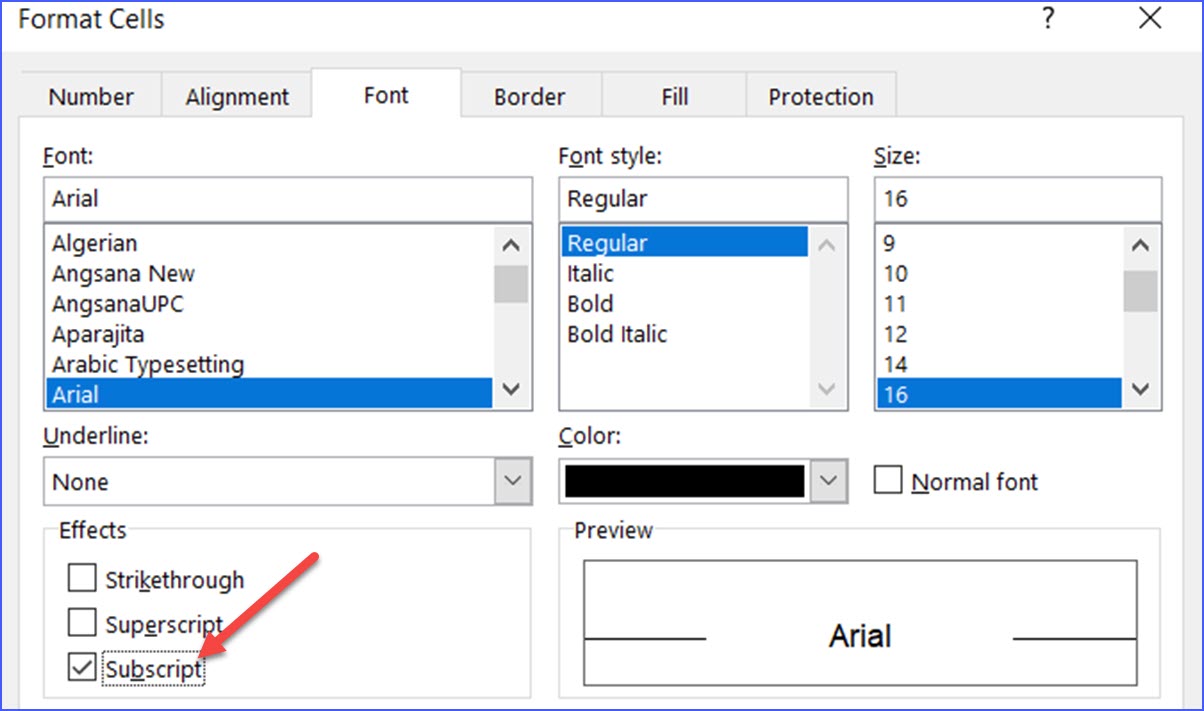Open the font Color dropdown

827,481
